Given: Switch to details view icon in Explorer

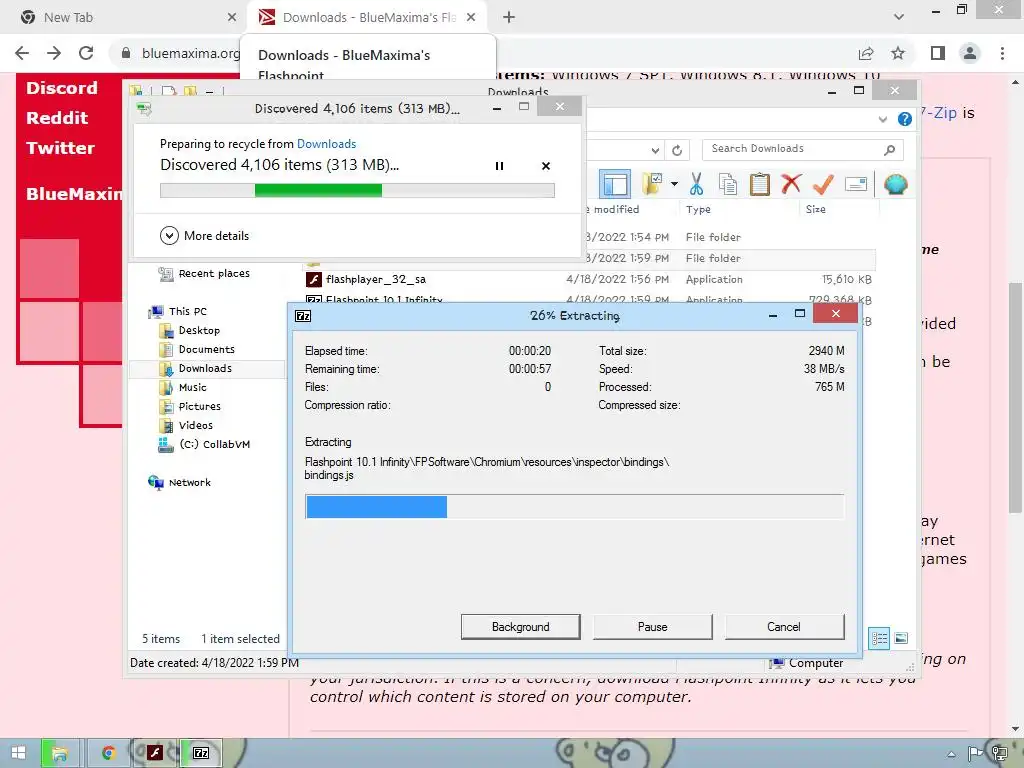Looking at the screenshot, I should (x=879, y=638).
